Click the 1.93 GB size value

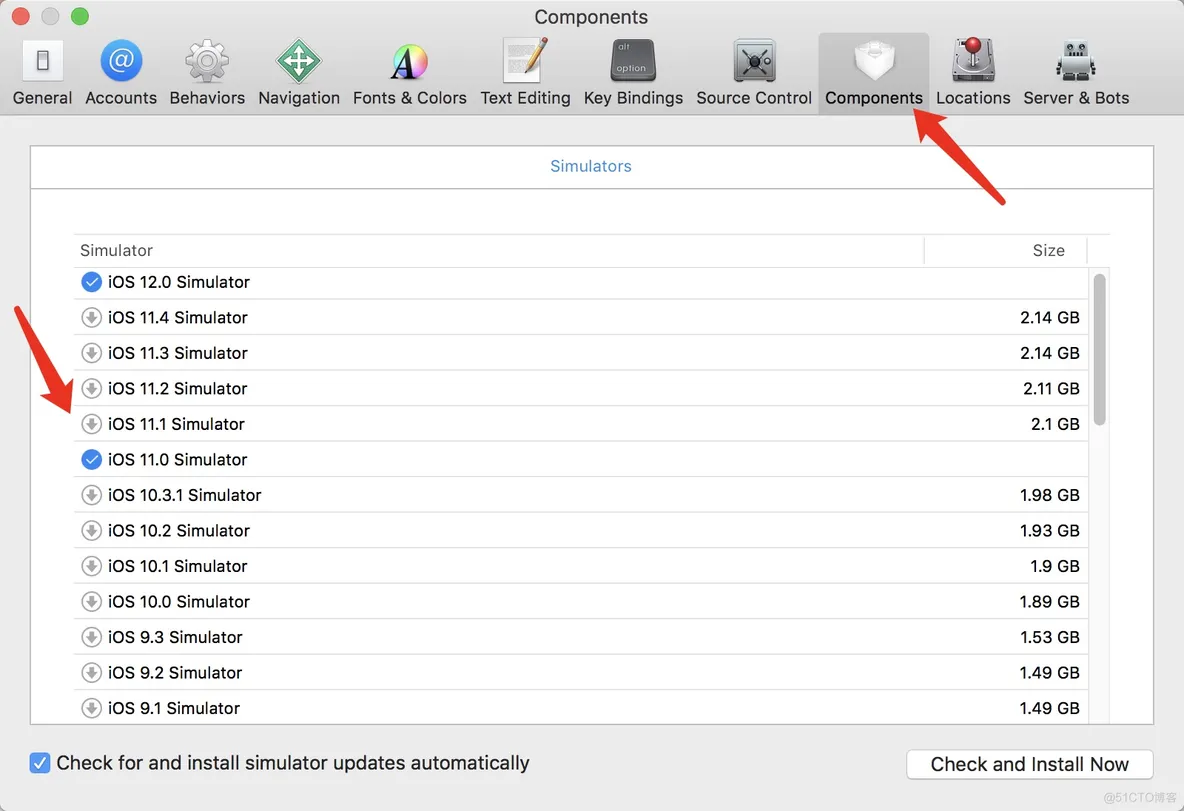point(1050,530)
